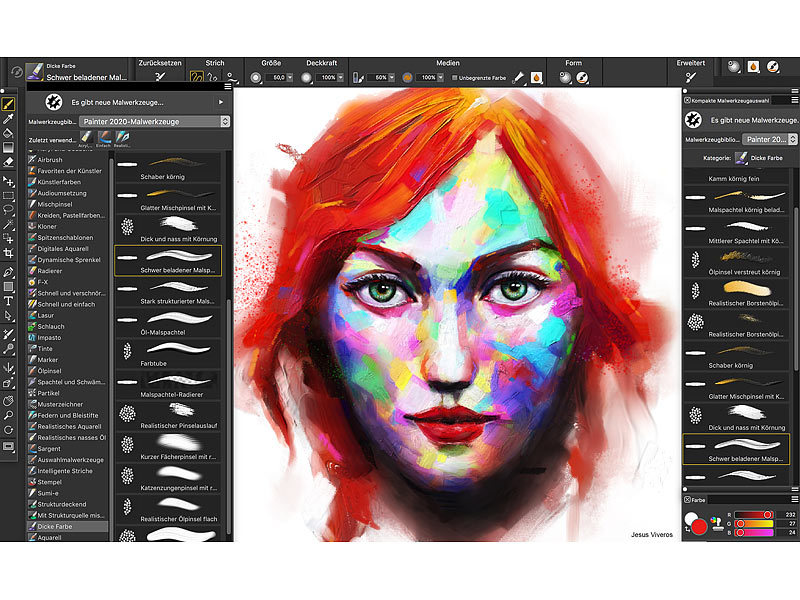The image size is (800, 600).
Task: Select the Magnifier zoom tool
Action: [8, 415]
